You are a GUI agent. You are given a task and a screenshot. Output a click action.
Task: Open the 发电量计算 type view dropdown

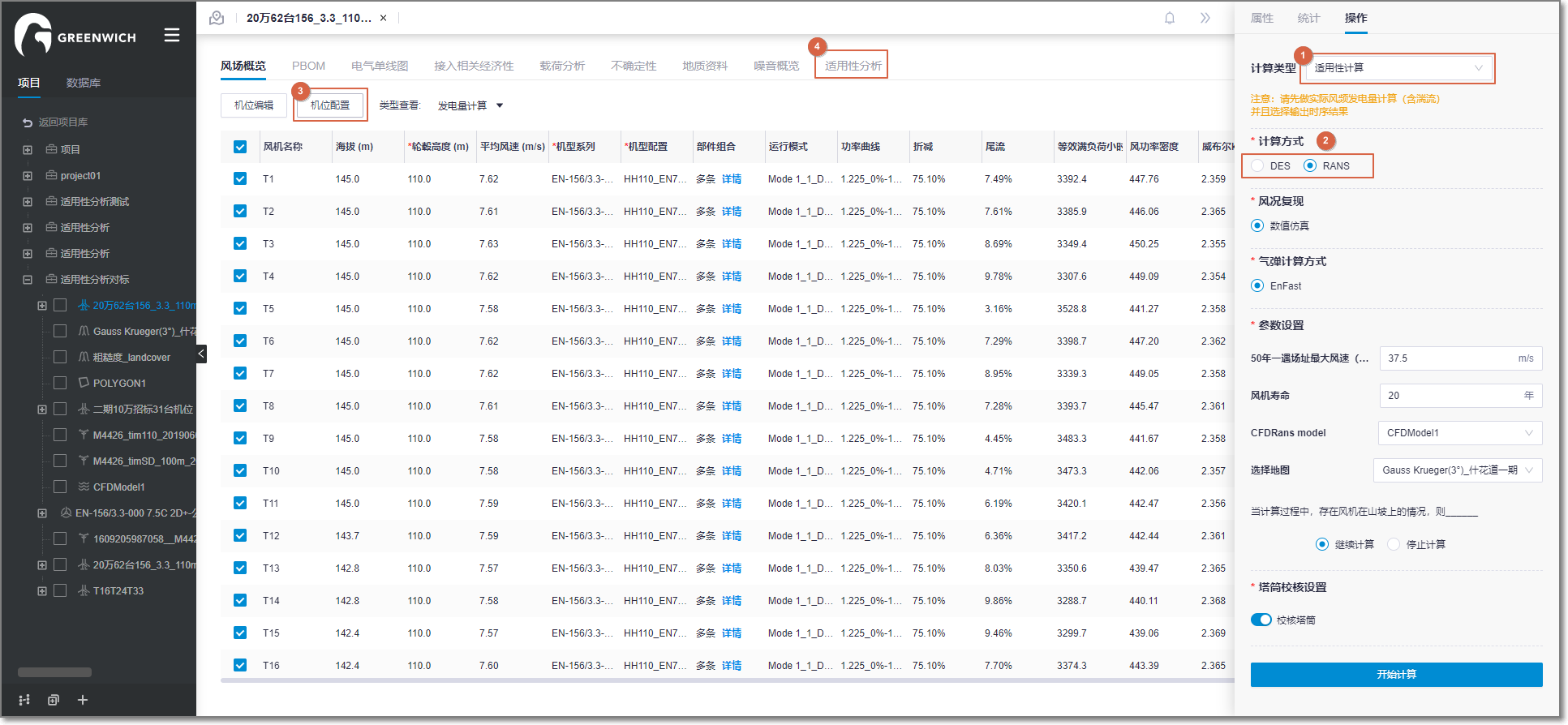pyautogui.click(x=470, y=105)
